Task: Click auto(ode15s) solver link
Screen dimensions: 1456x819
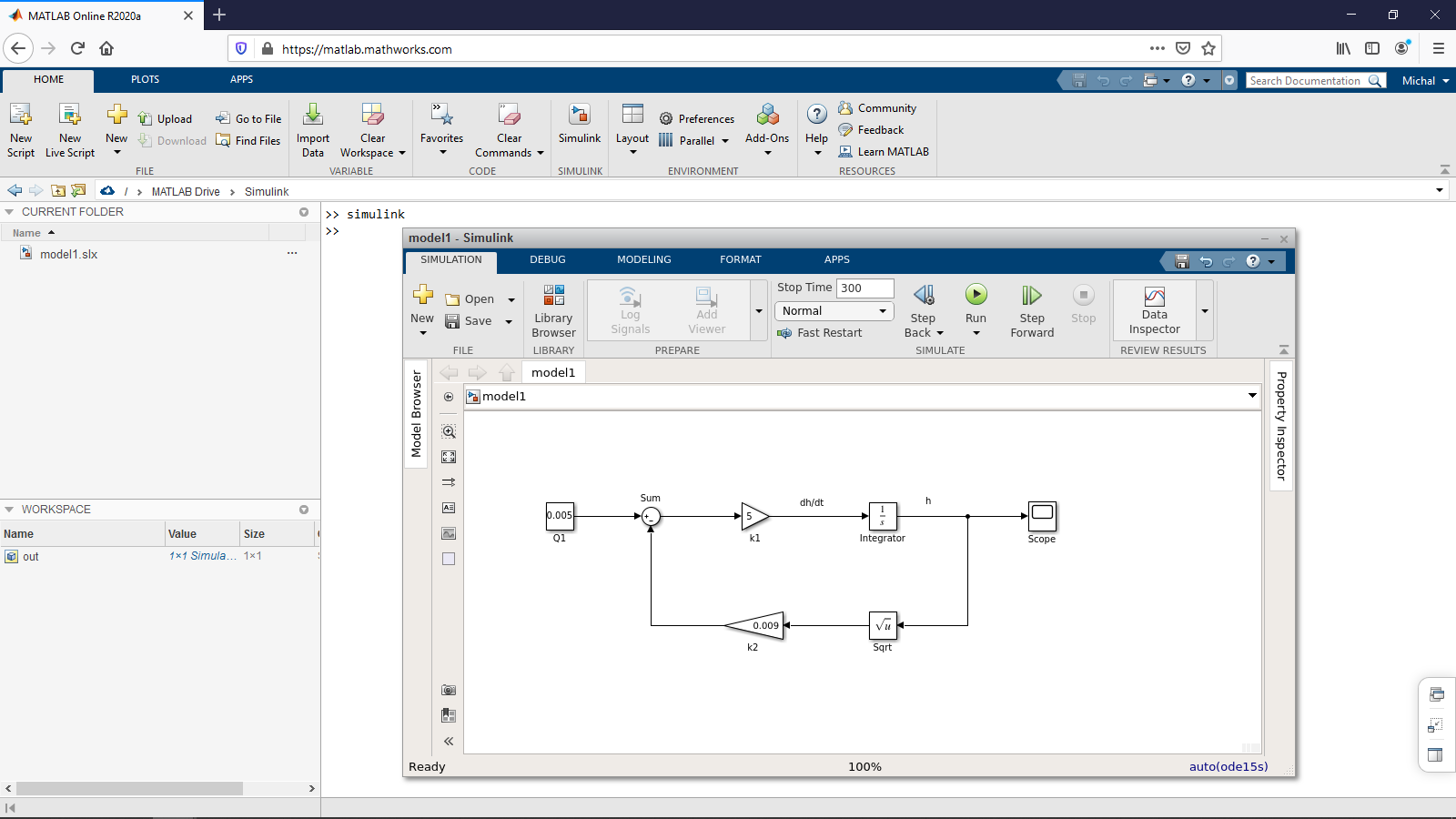Action: point(1228,766)
